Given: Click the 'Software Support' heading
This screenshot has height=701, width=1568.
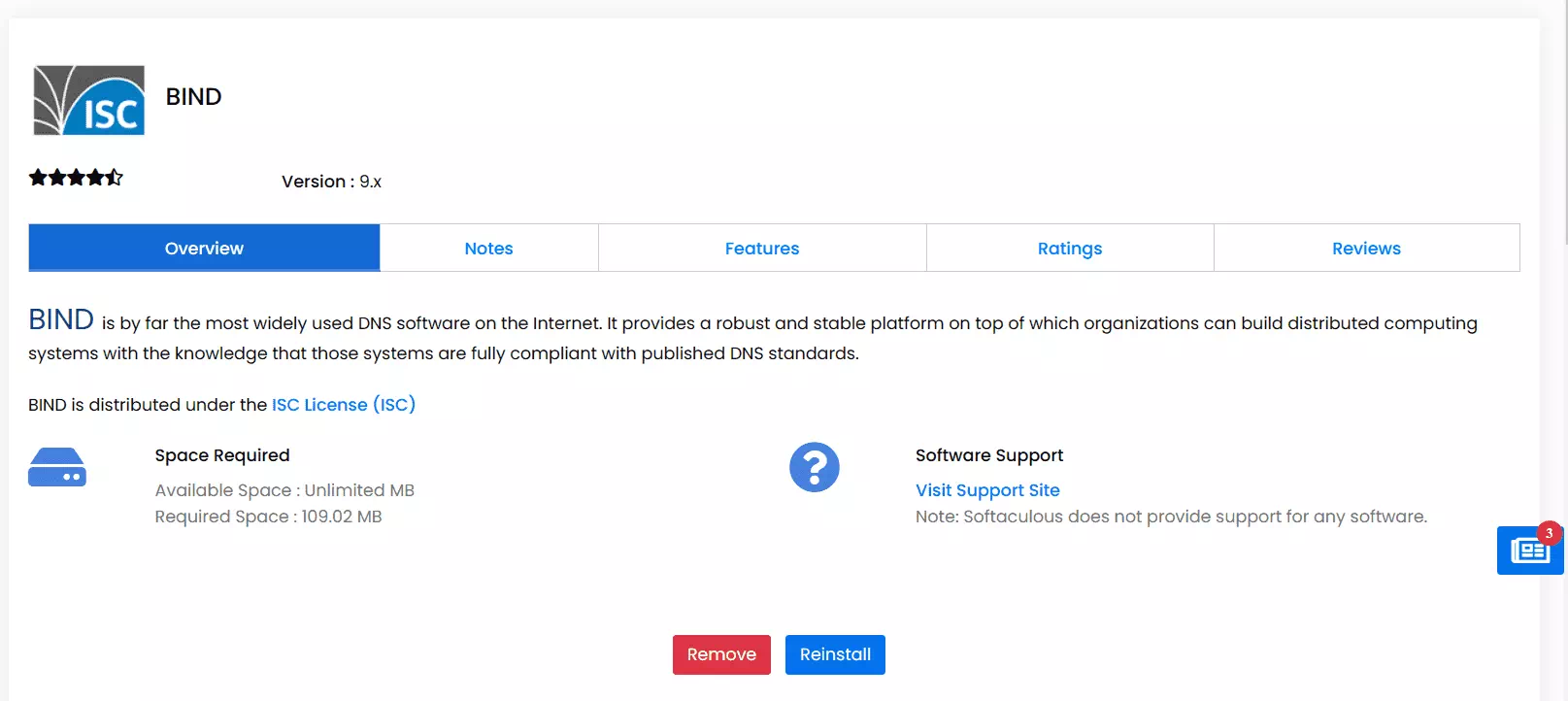Looking at the screenshot, I should 989,455.
